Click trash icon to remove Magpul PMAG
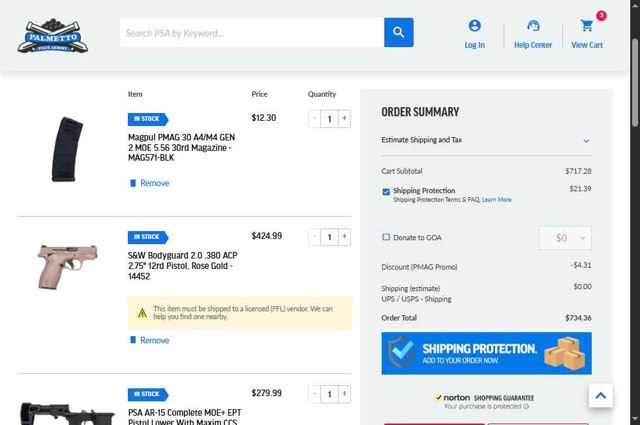The height and width of the screenshot is (425, 640). (x=132, y=183)
